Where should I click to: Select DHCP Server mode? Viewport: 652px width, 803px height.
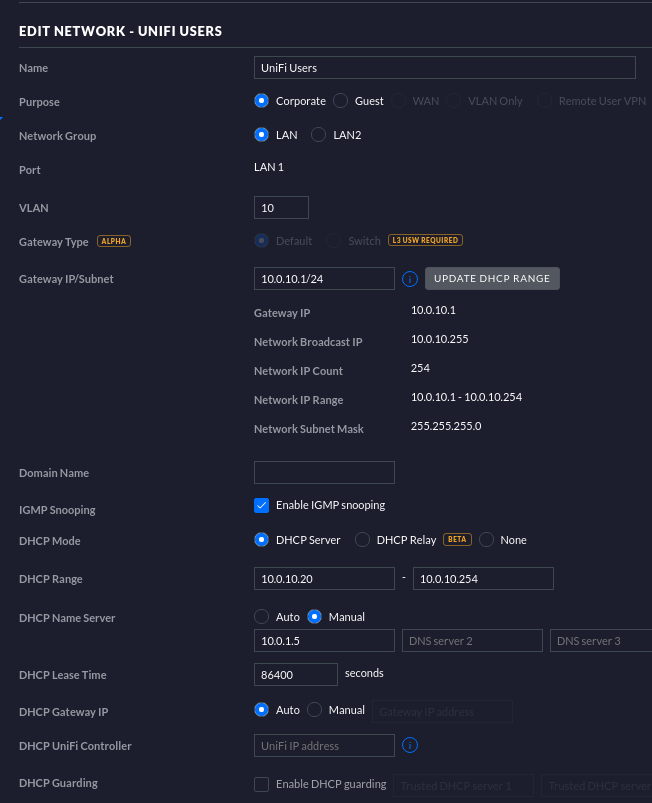pos(261,540)
